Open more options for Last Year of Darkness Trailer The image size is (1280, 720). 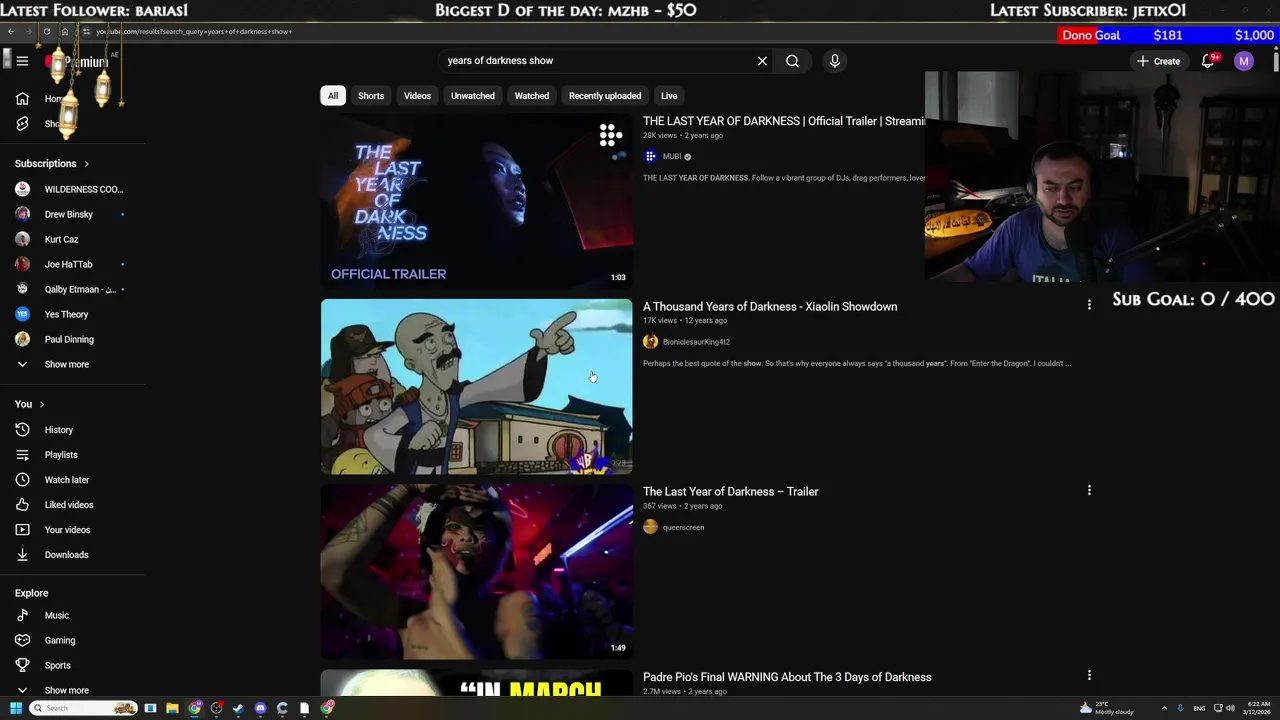tap(1089, 490)
